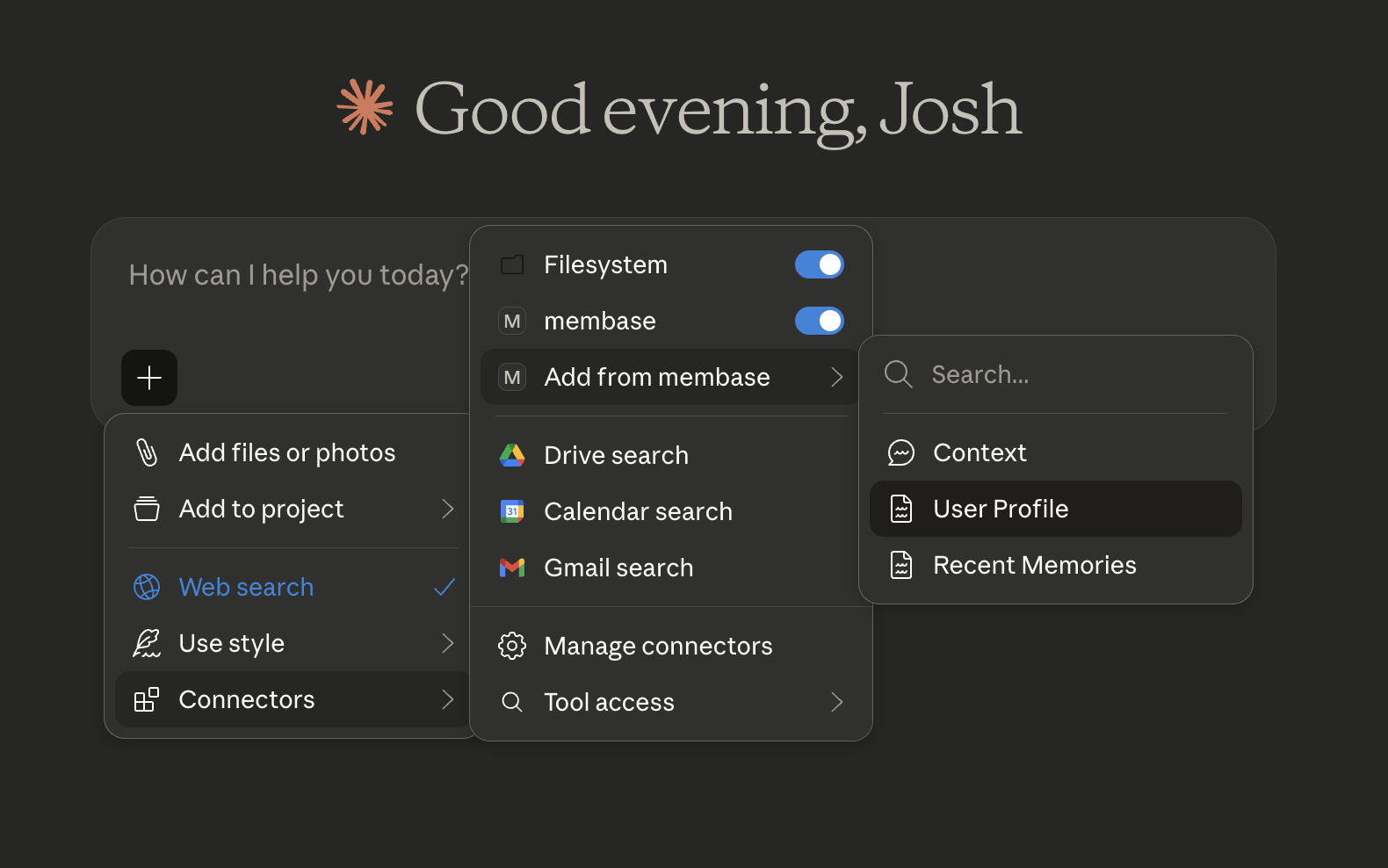Viewport: 1388px width, 868px height.
Task: Click the Filesystem folder icon
Action: tap(512, 264)
